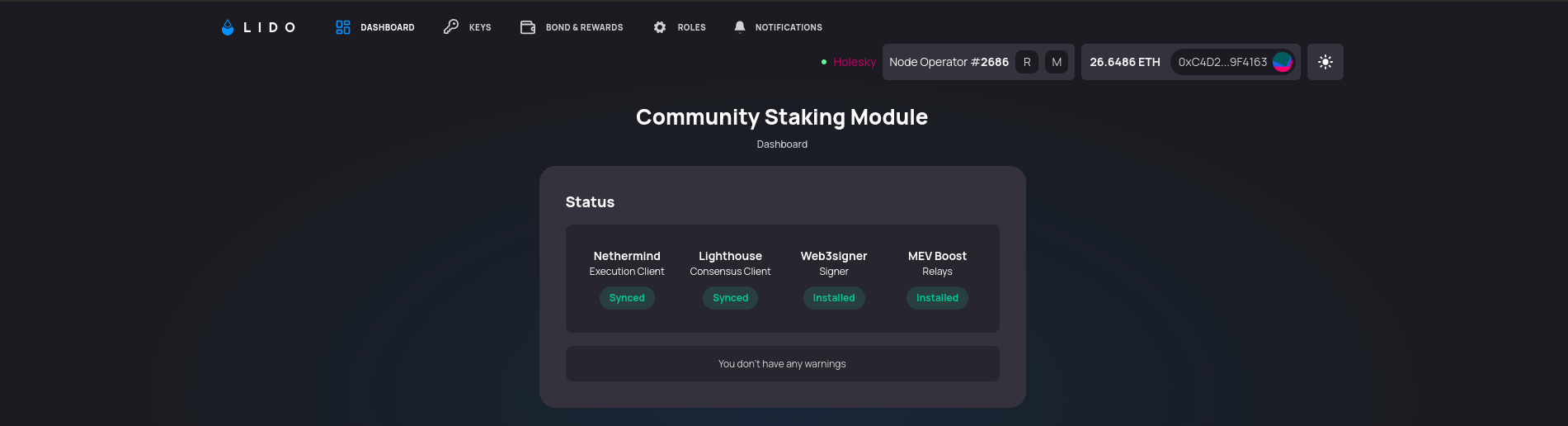
Task: Click the MEV Boost Installed badge
Action: (x=937, y=298)
